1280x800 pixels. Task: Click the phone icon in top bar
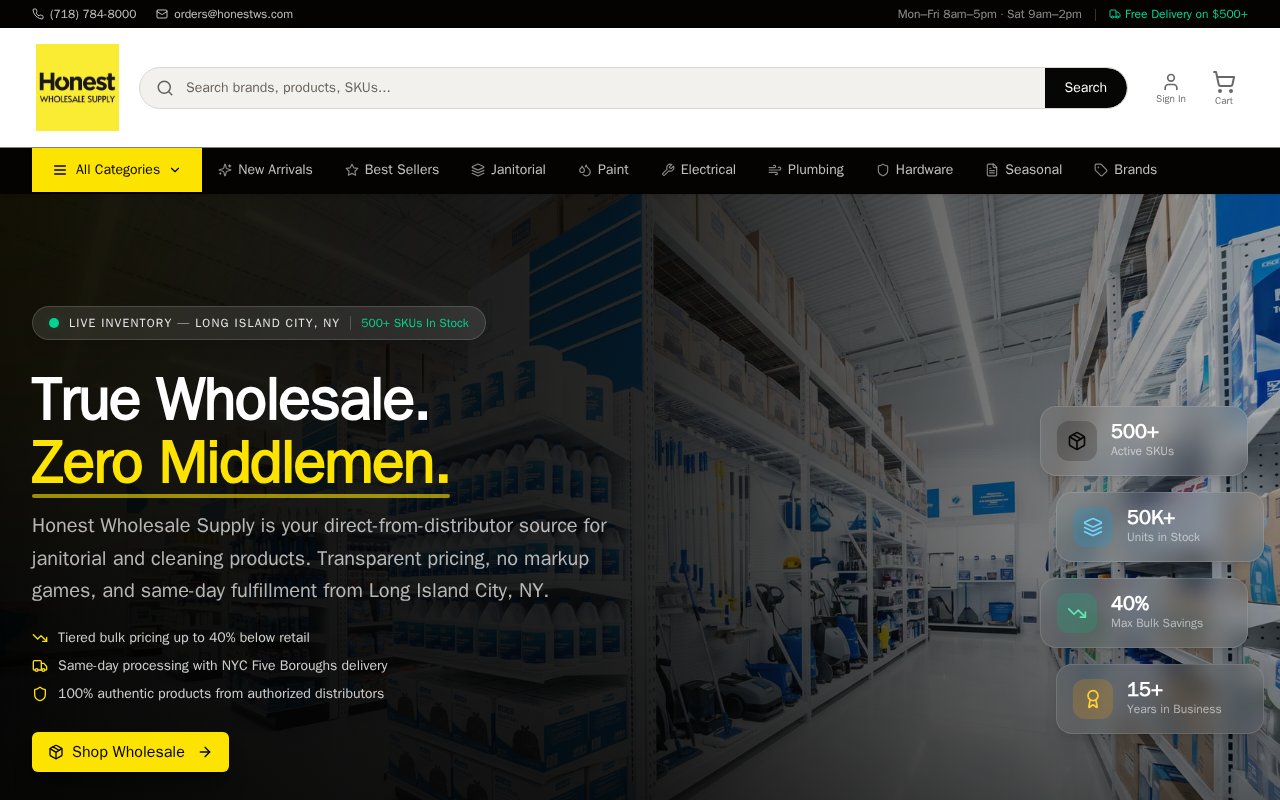[x=38, y=14]
